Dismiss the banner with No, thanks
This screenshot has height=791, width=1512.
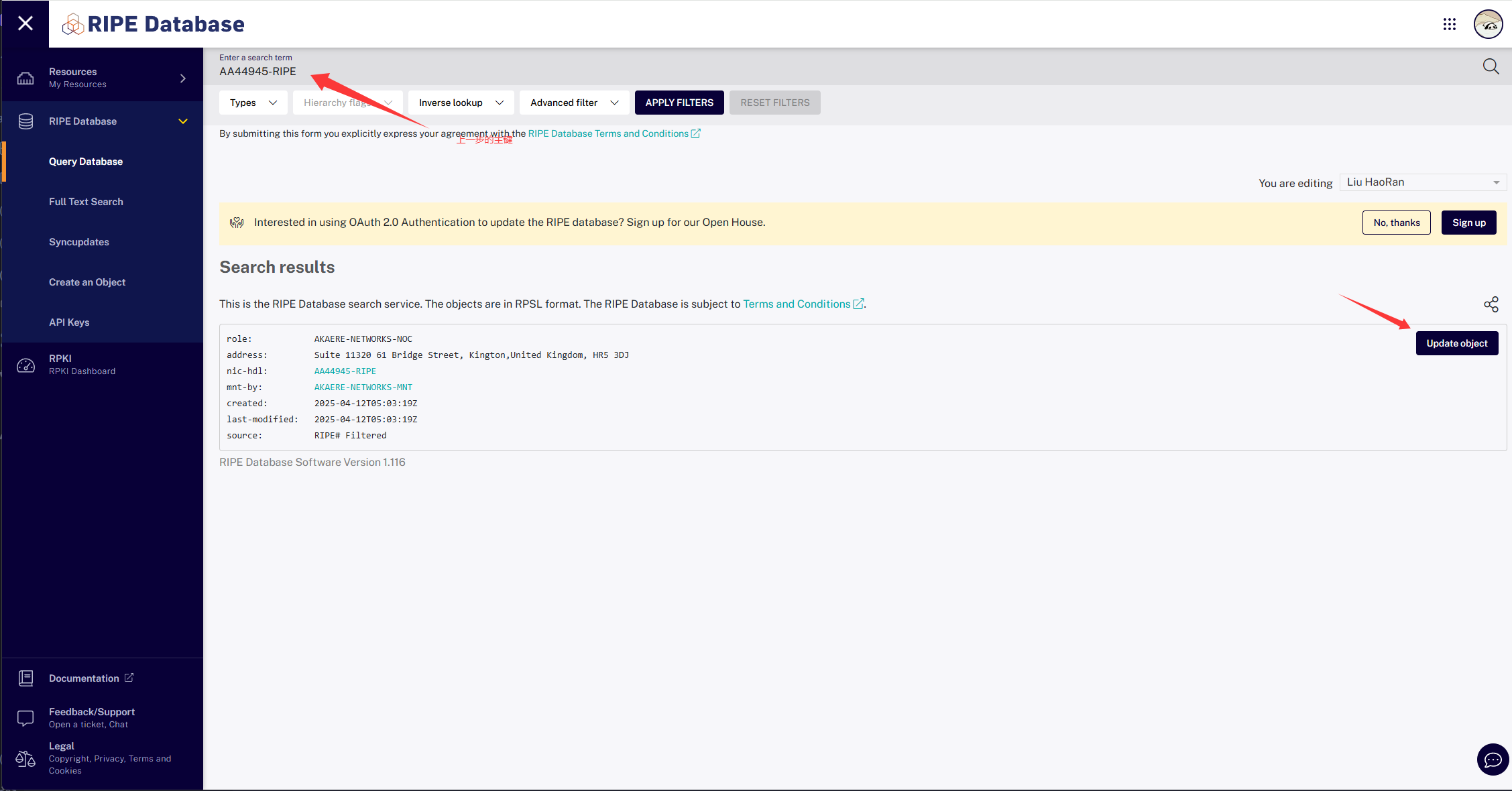[1396, 223]
